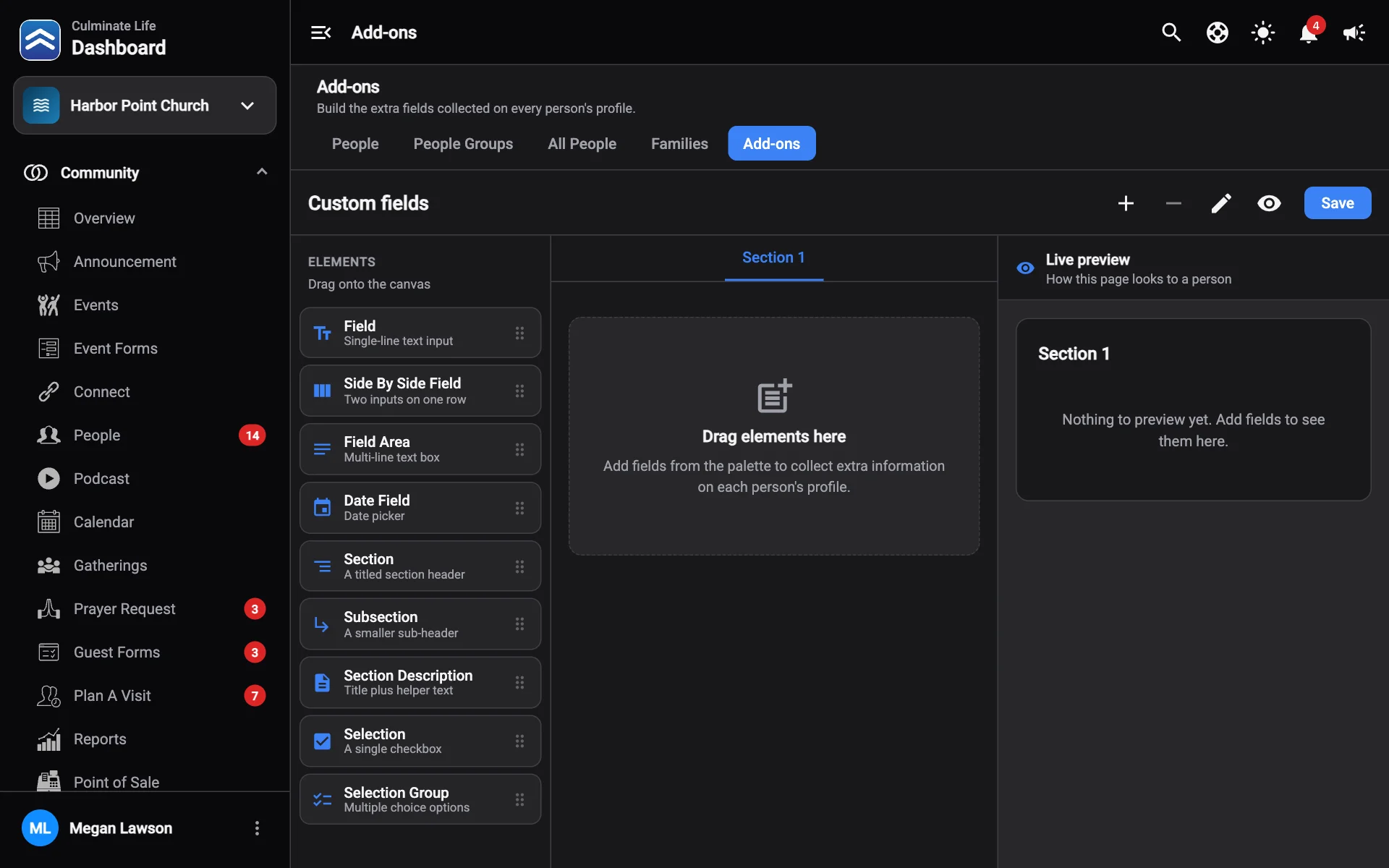
Task: Remove section with the minus icon
Action: pos(1173,203)
